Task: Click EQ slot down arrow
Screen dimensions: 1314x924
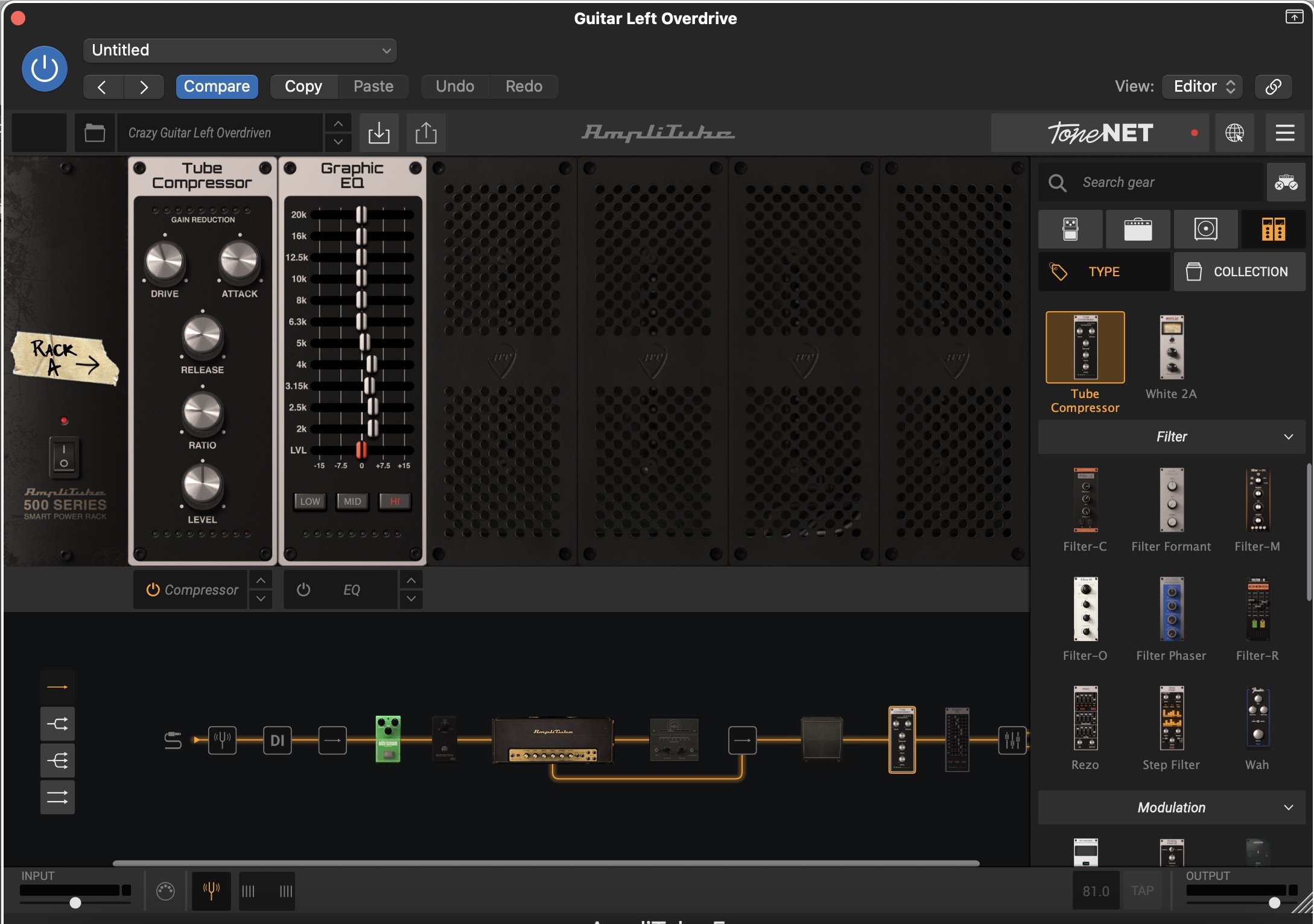Action: coord(411,599)
